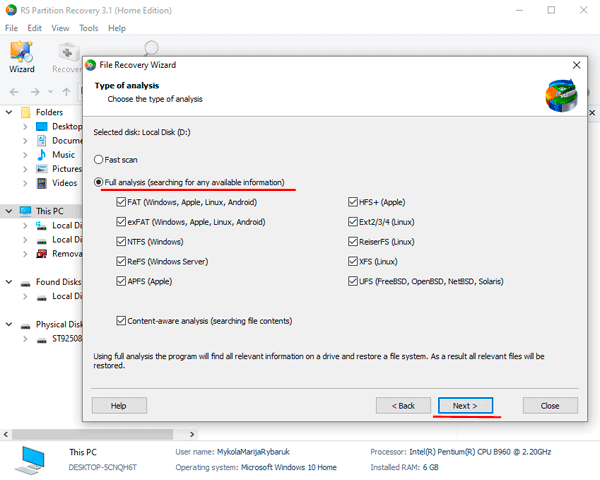This screenshot has height=480, width=600.
Task: Close the File Recovery Wizard dialog
Action: [x=576, y=65]
